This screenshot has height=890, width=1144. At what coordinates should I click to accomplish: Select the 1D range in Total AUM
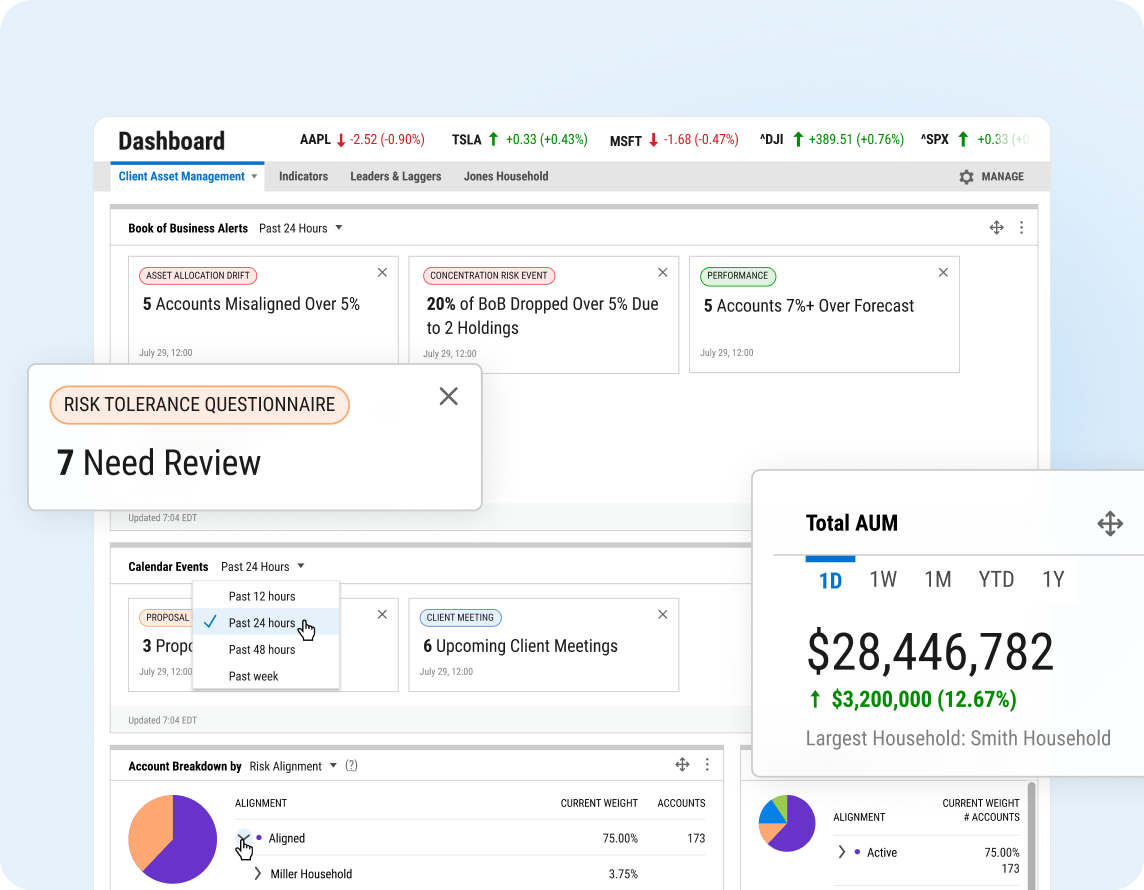pos(830,580)
